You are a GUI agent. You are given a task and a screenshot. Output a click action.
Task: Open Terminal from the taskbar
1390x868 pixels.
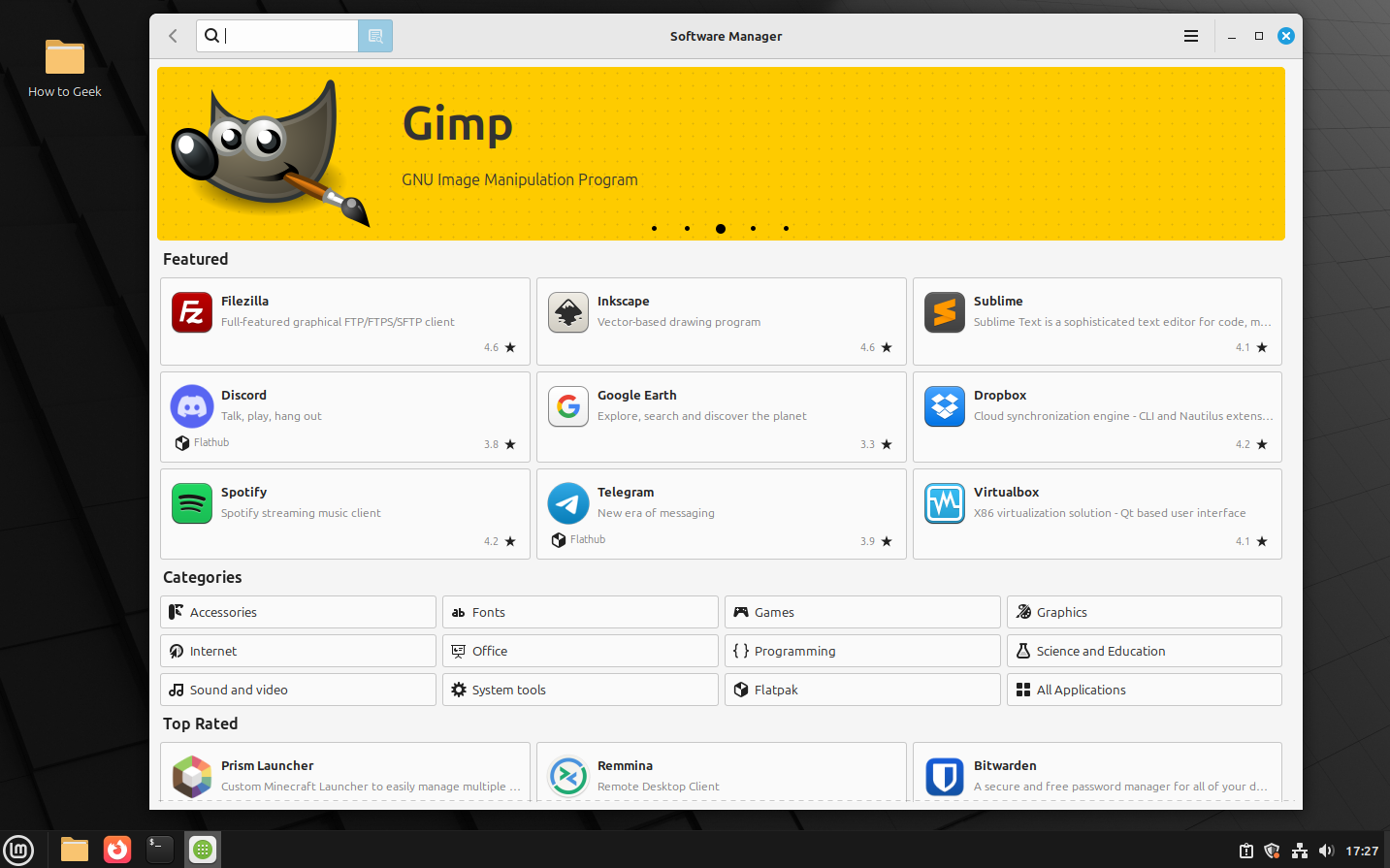(x=160, y=850)
